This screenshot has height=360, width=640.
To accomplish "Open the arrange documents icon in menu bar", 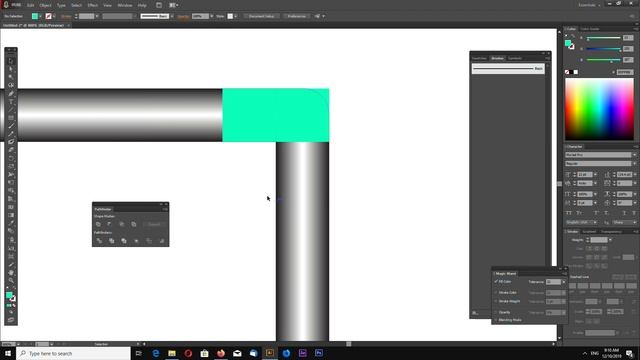I will click(173, 5).
